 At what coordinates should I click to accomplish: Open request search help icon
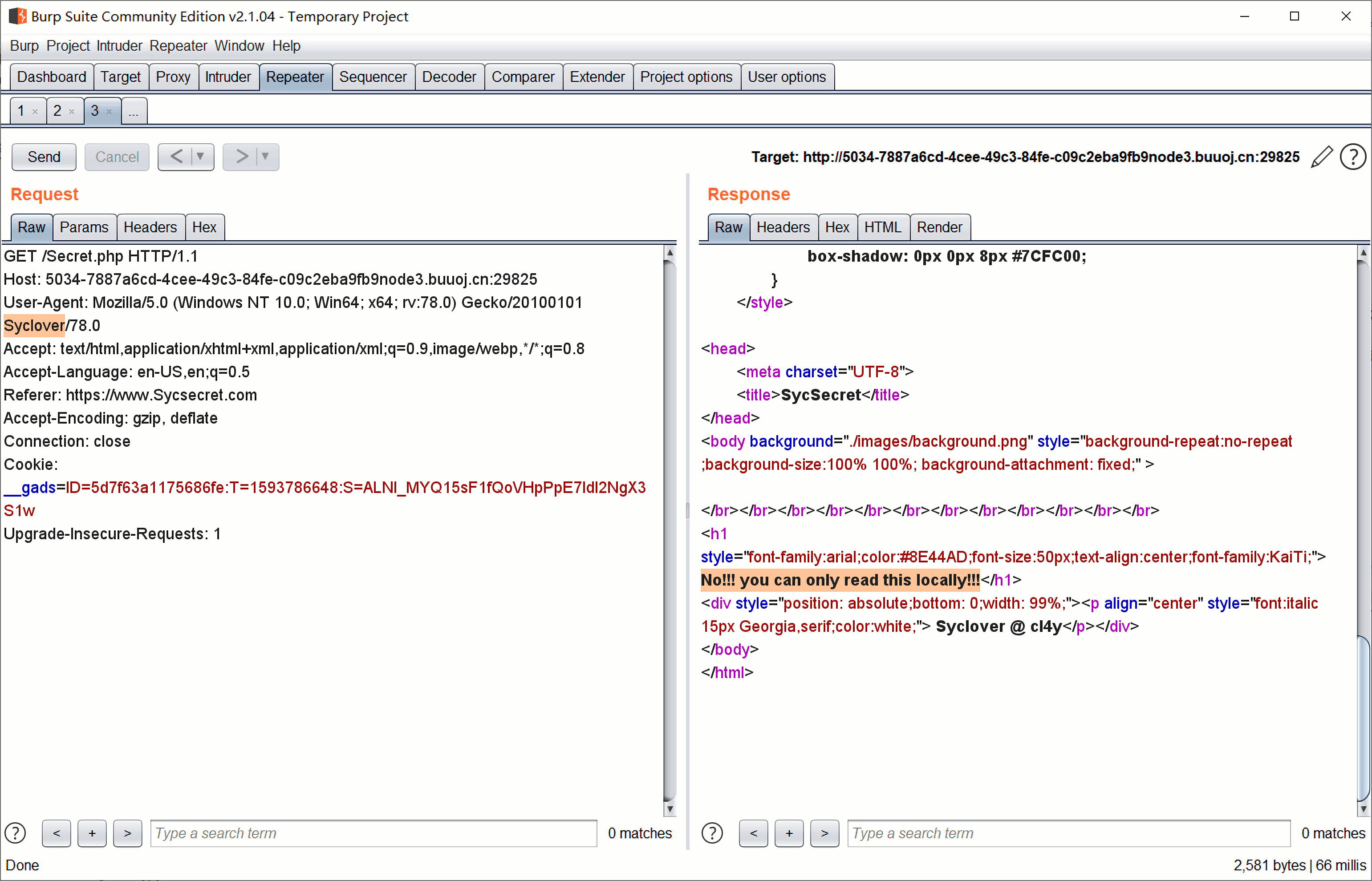click(16, 833)
